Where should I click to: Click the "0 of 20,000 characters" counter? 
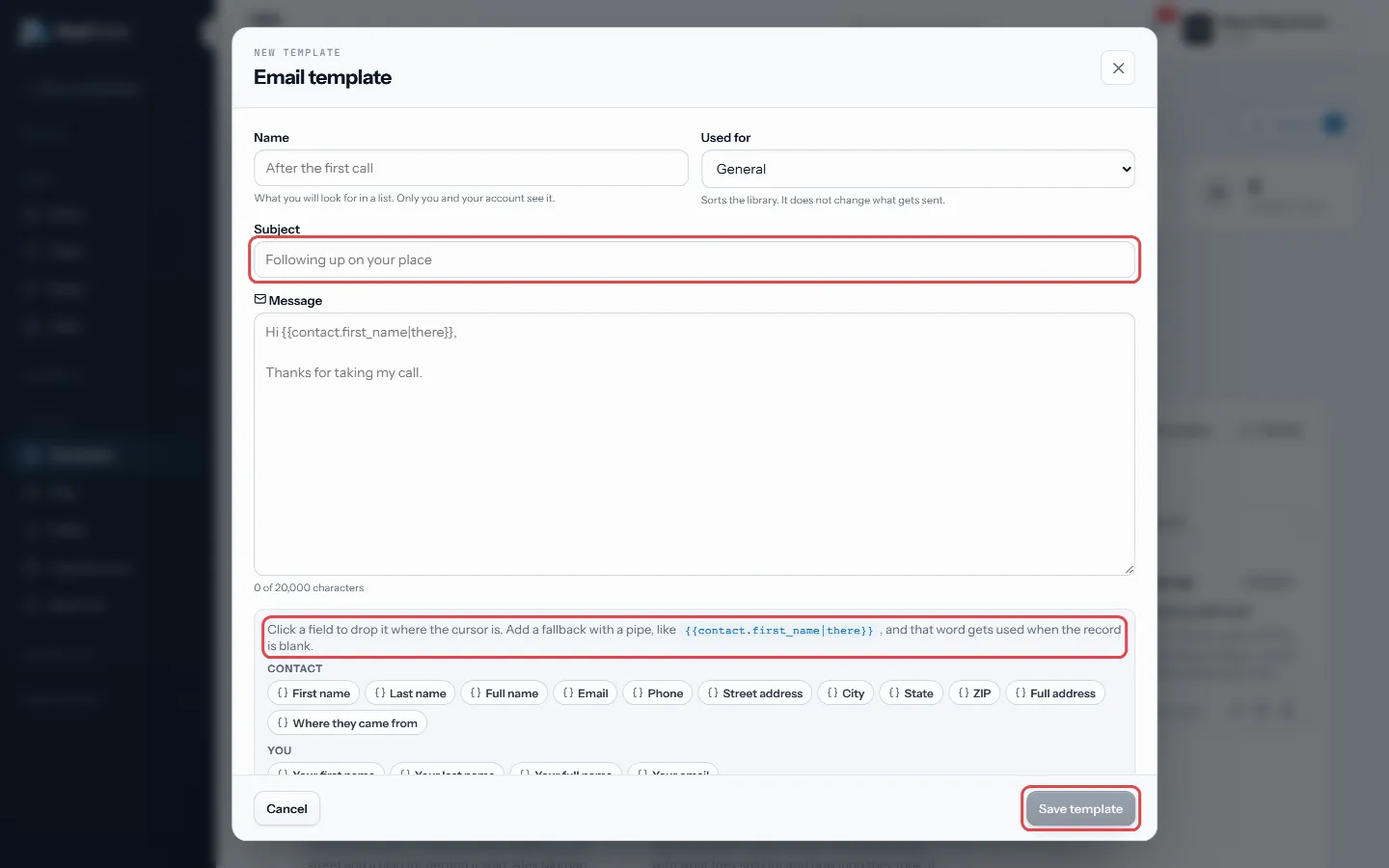tap(309, 587)
